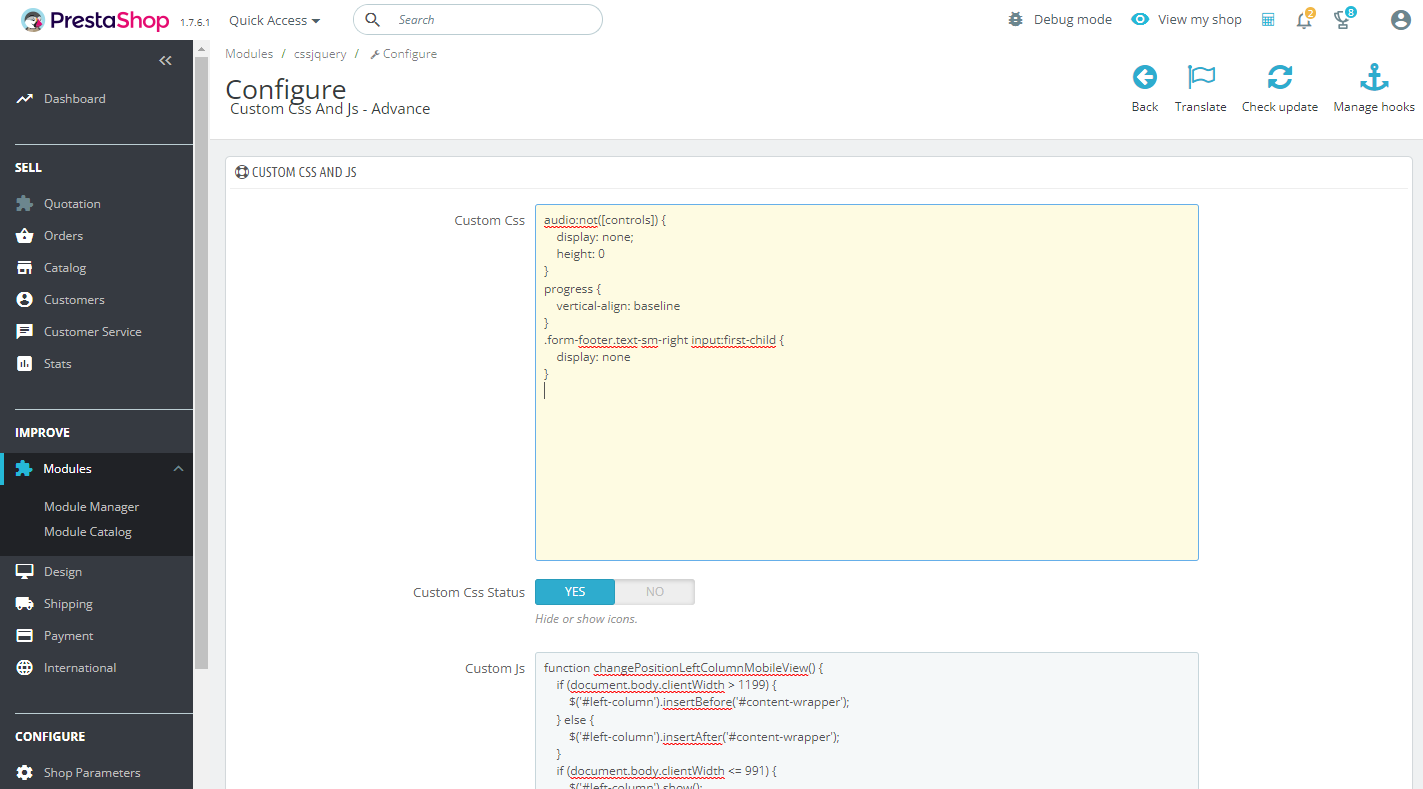Screen dimensions: 1423x789
Task: Click the PrestaShop logo
Action: pyautogui.click(x=95, y=20)
